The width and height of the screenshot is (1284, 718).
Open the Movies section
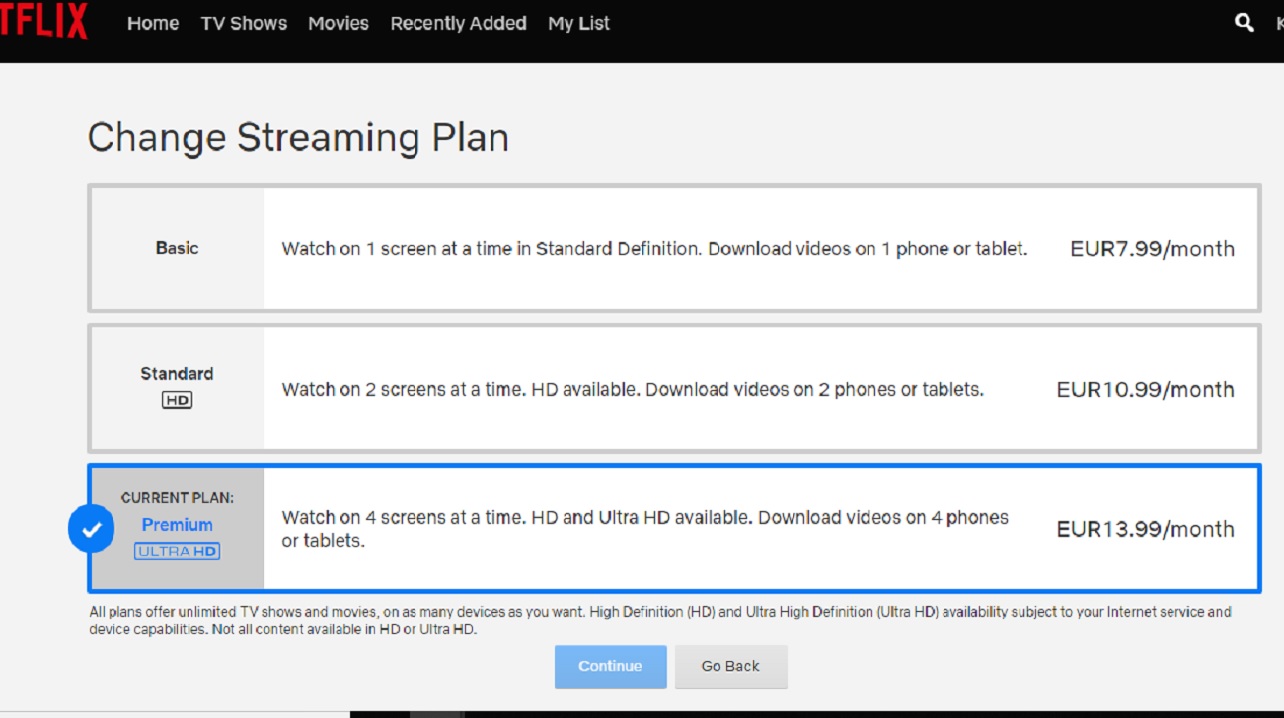338,23
